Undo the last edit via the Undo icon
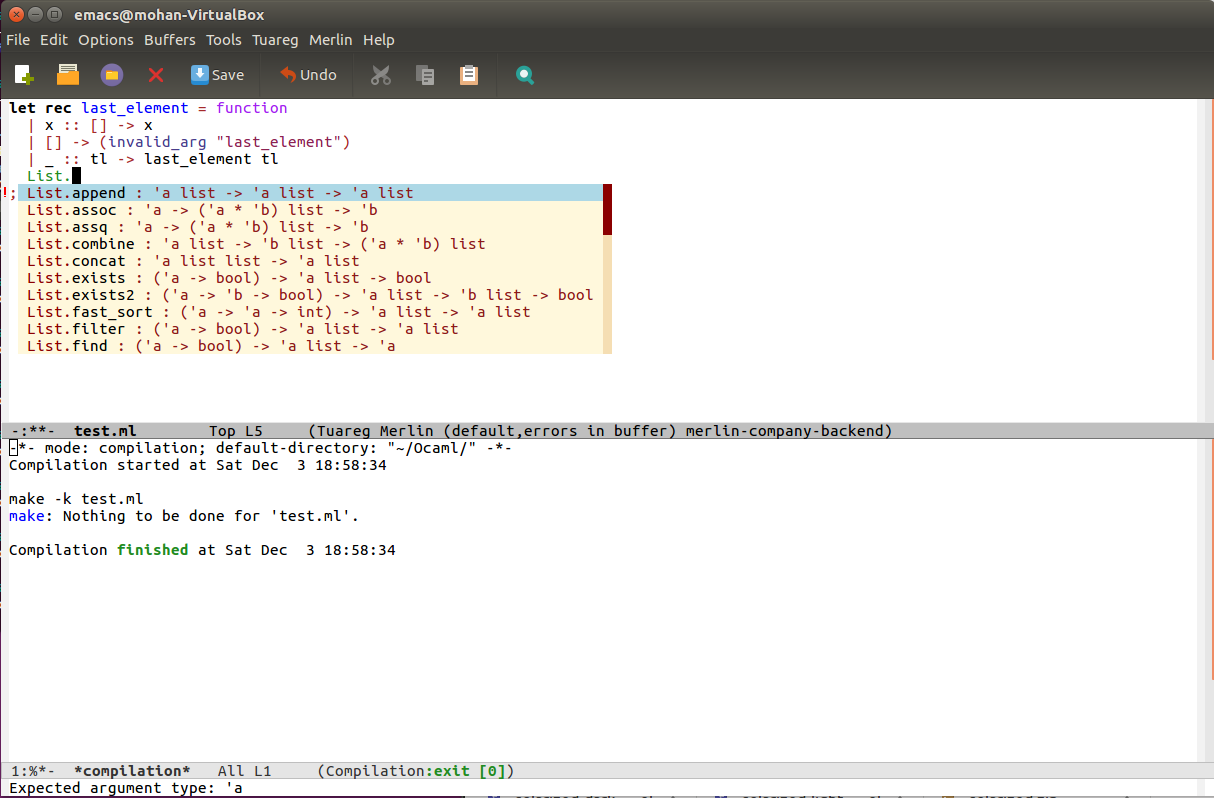This screenshot has width=1214, height=798. [307, 74]
